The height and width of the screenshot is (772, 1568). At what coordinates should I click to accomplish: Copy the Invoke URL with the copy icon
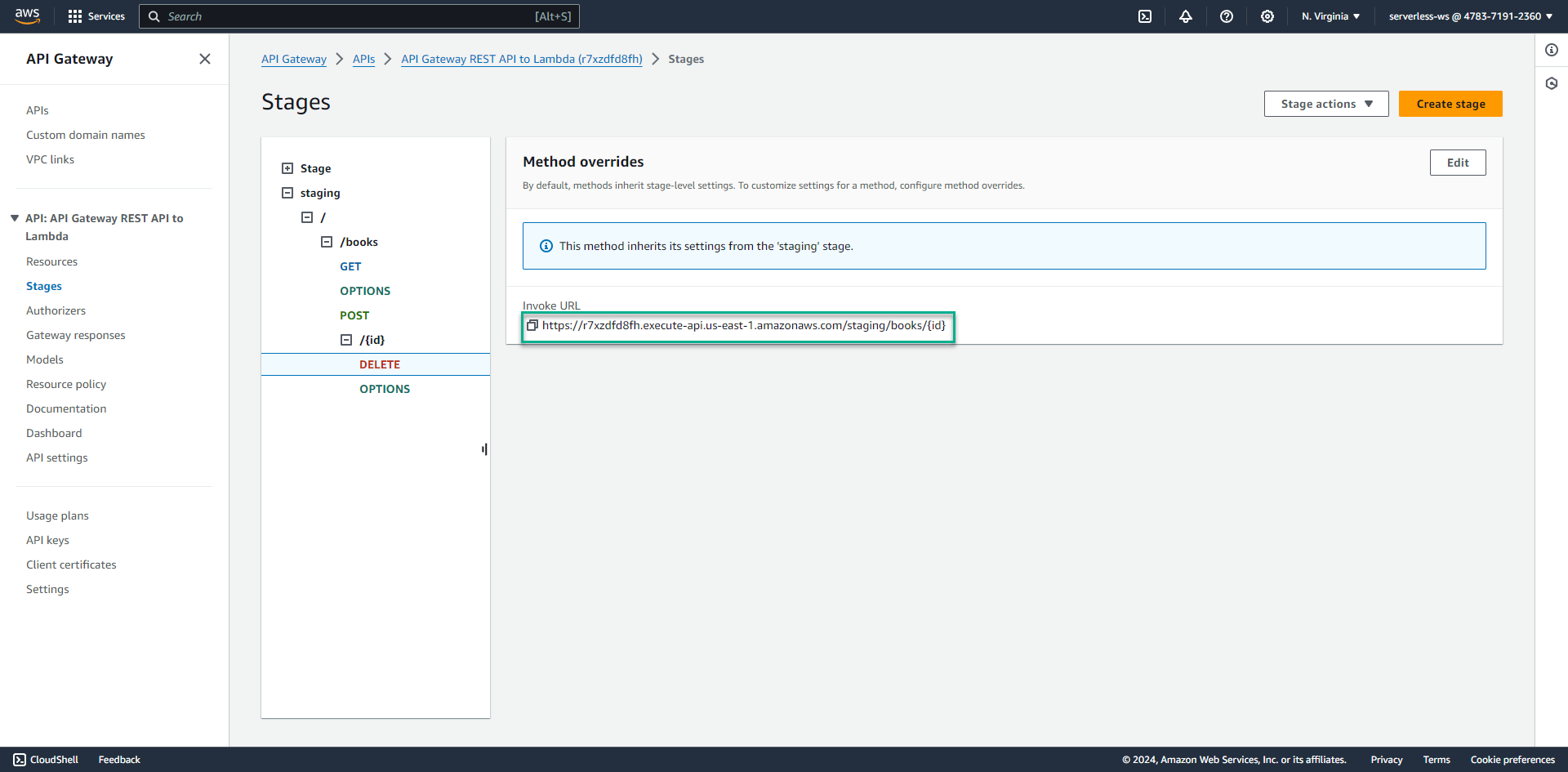532,325
